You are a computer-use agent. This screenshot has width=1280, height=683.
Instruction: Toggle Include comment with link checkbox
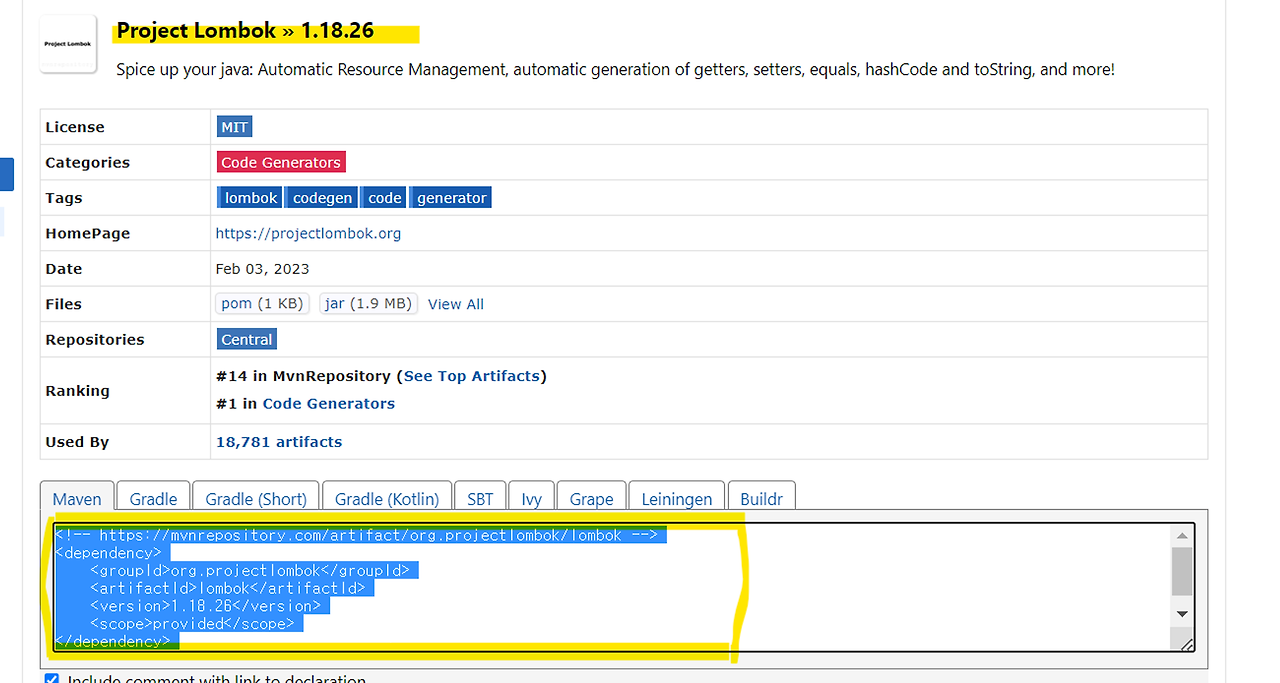[52, 680]
